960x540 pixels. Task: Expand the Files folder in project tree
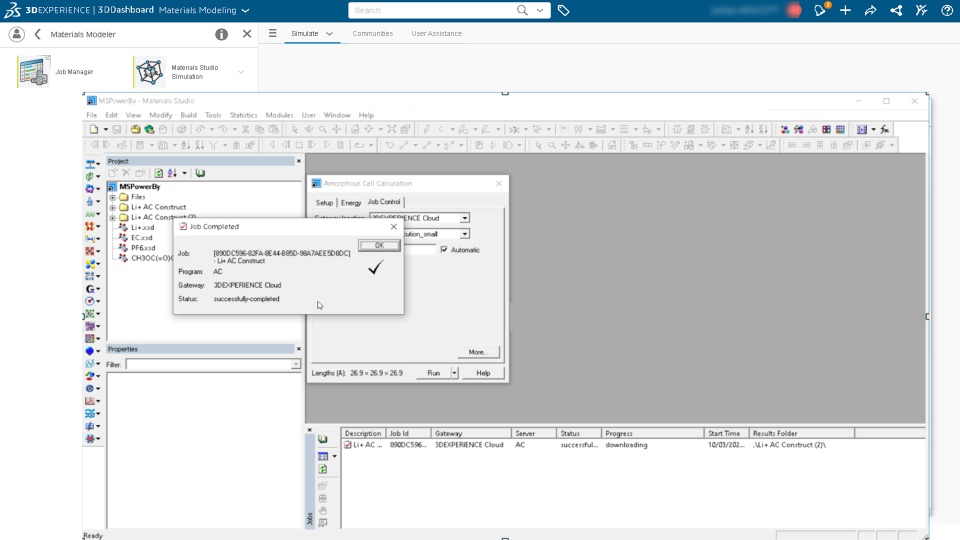tap(113, 197)
